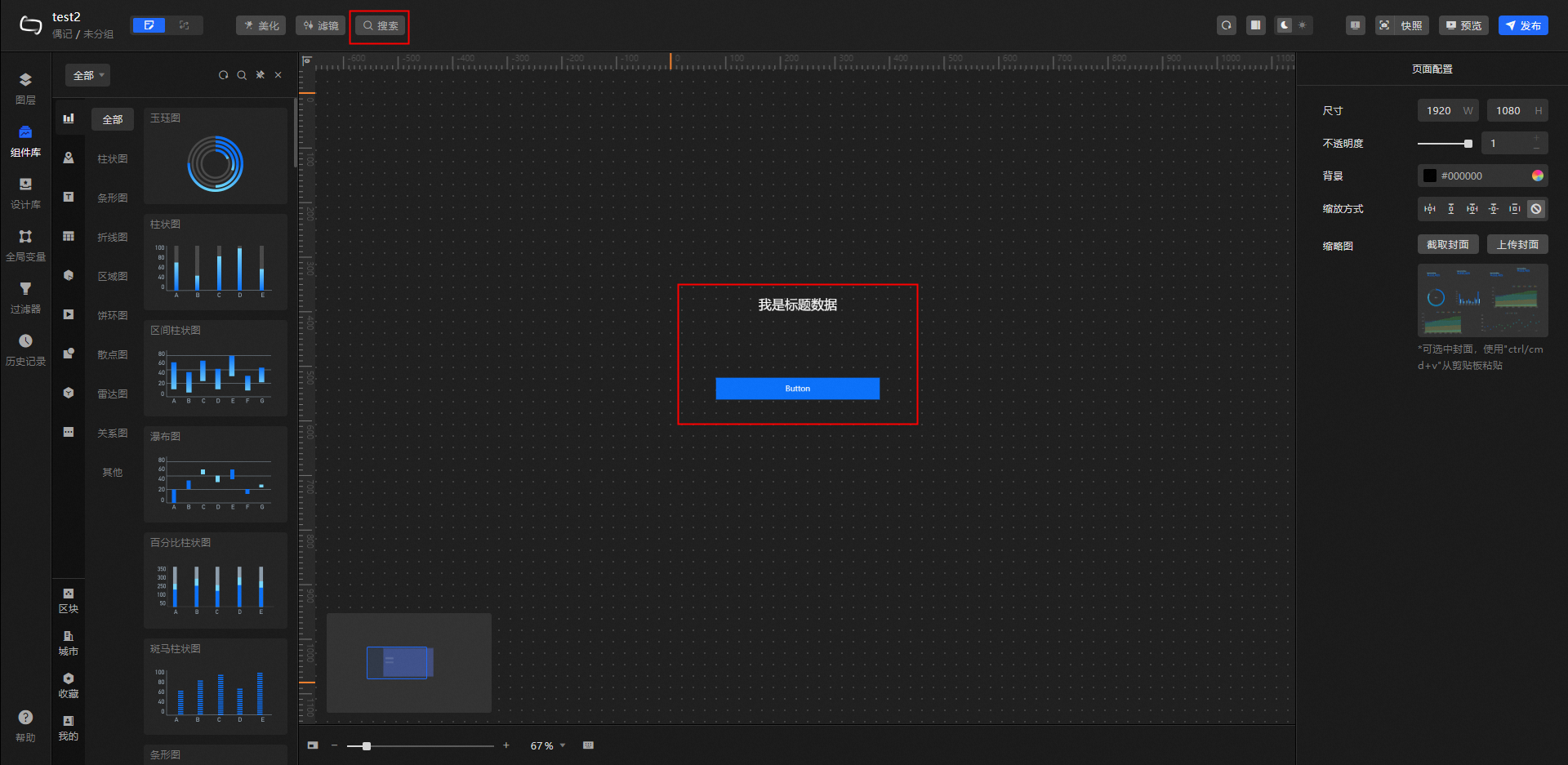Image resolution: width=1568 pixels, height=765 pixels.
Task: Click the 预览 preview button
Action: click(1463, 25)
